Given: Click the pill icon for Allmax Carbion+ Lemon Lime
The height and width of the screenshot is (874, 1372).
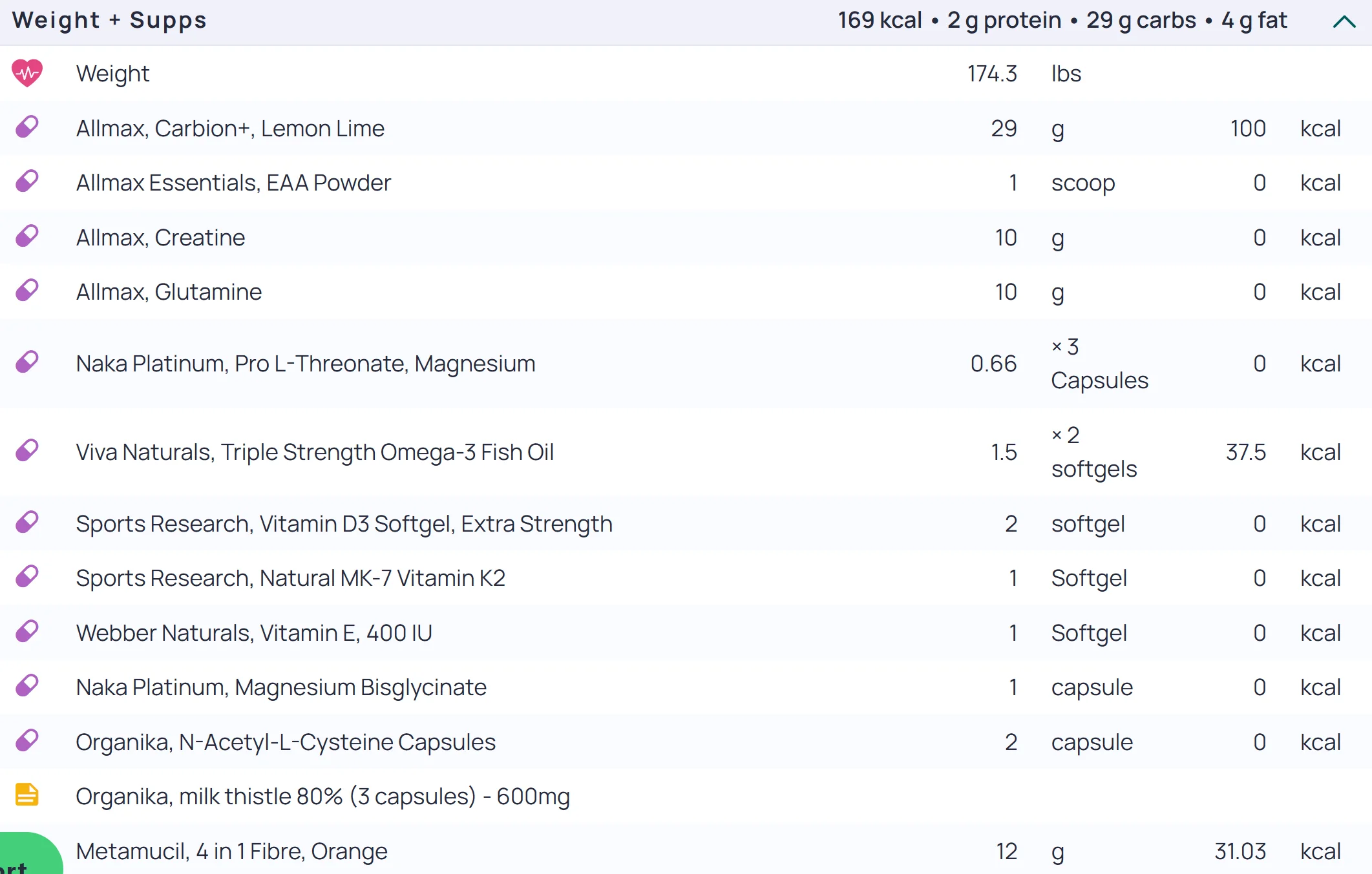Looking at the screenshot, I should pos(27,127).
